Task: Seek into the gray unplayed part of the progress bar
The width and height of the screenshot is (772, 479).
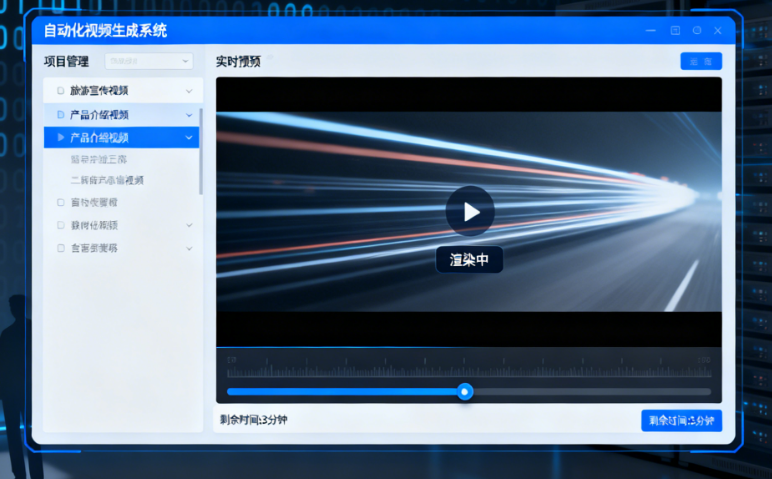Action: coord(592,392)
